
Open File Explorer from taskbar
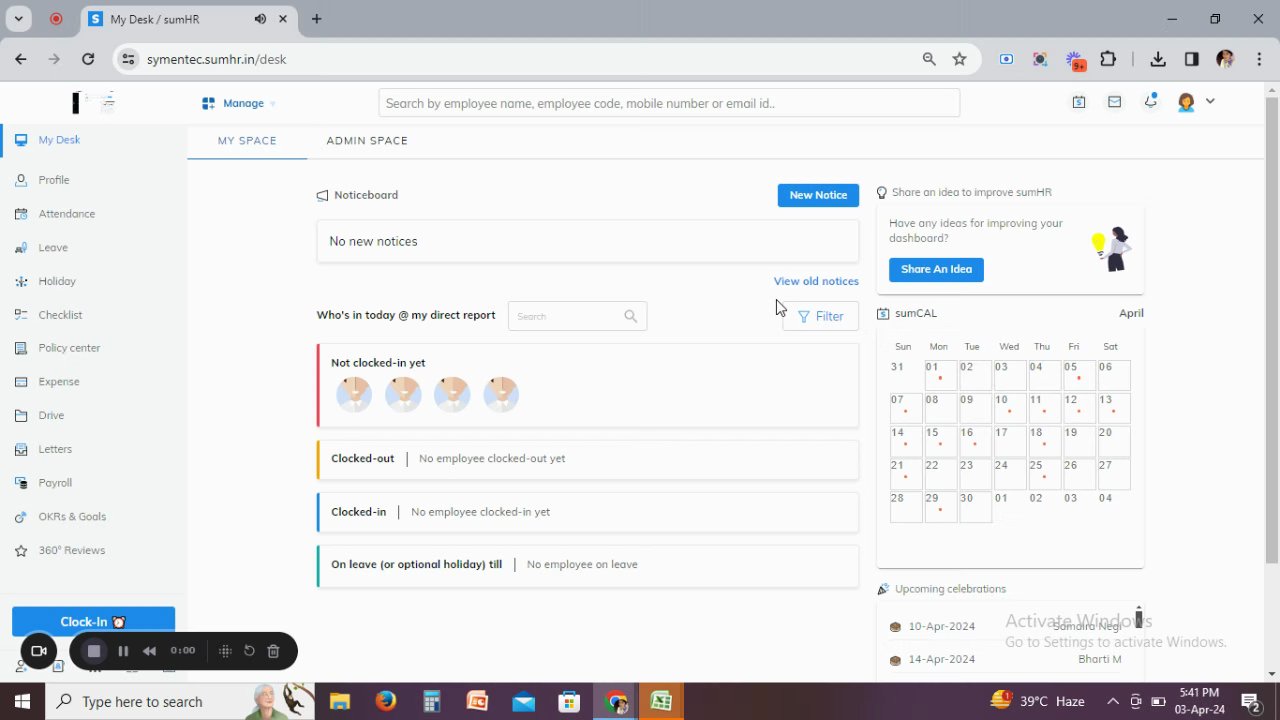(x=340, y=702)
